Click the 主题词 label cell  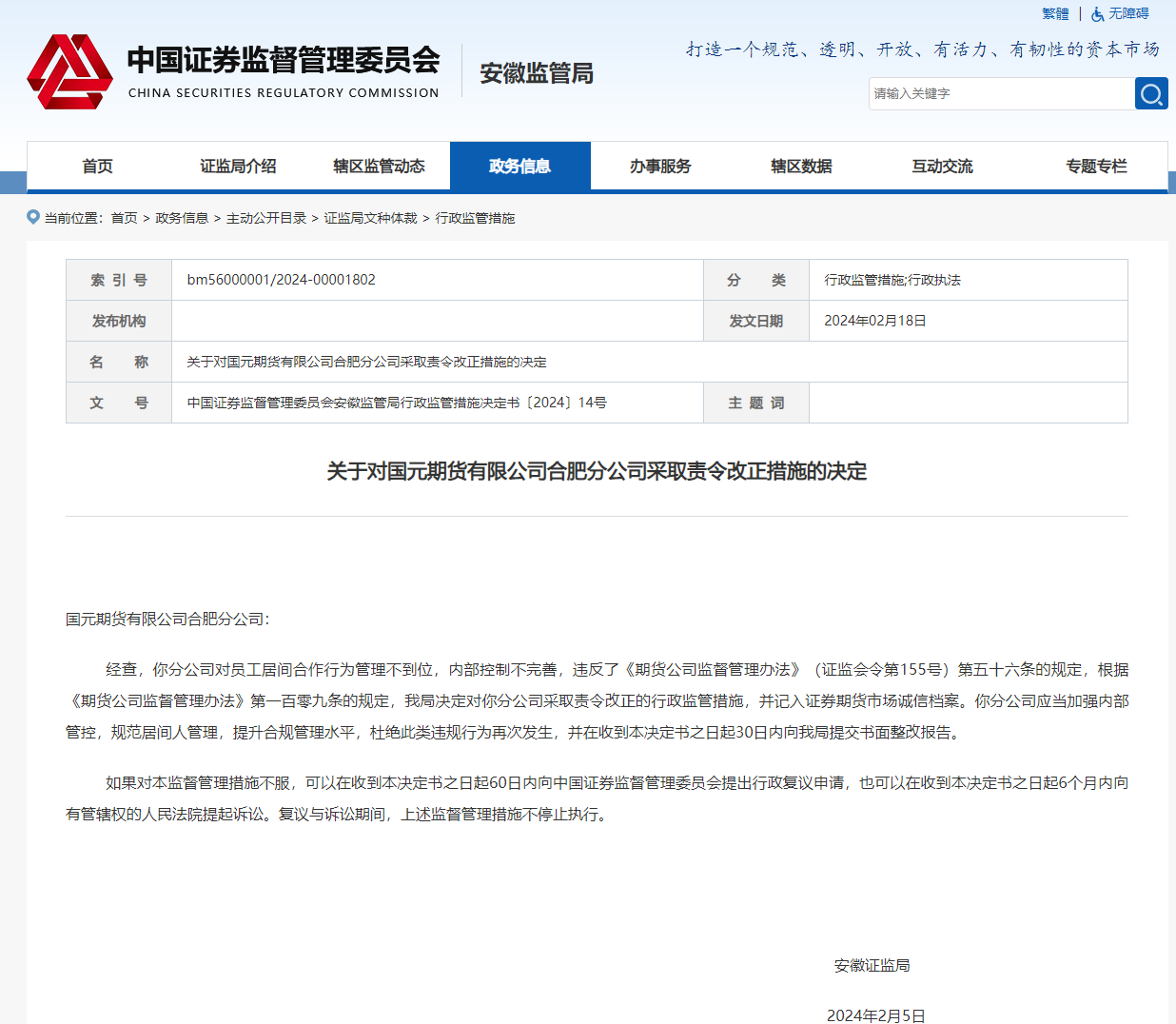click(x=756, y=403)
